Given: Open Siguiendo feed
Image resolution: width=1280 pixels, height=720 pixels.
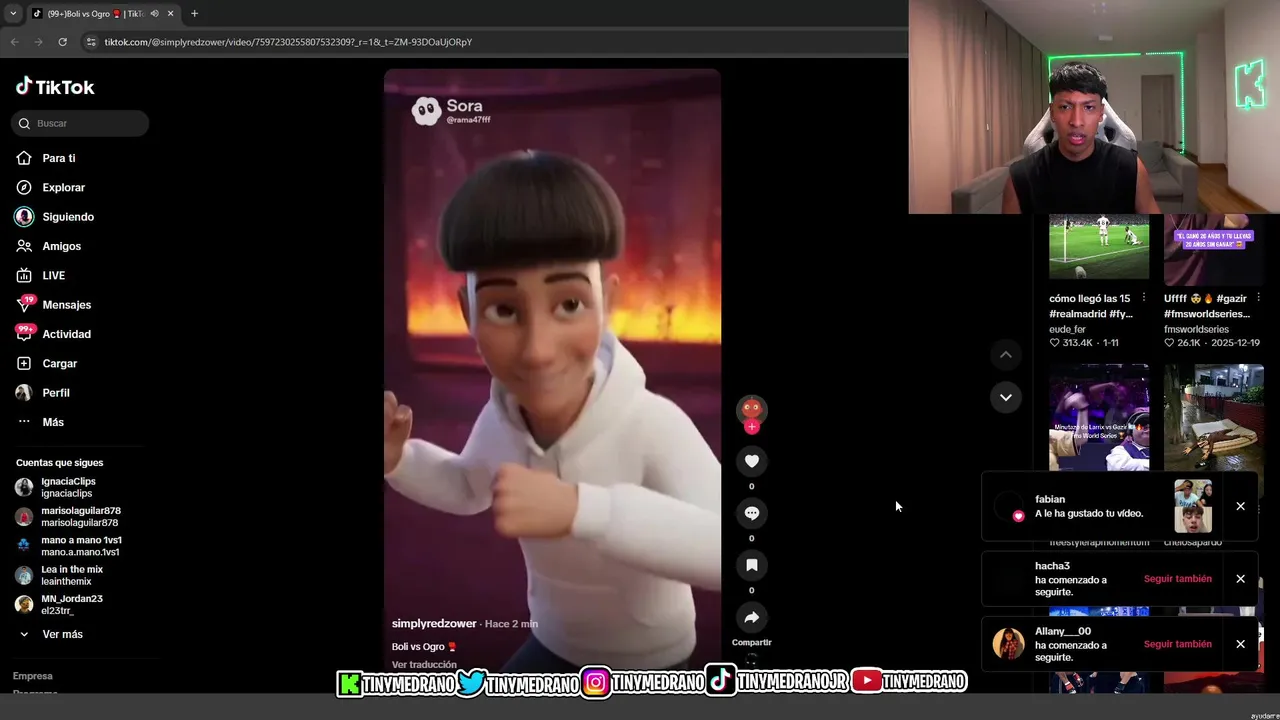Looking at the screenshot, I should 67,217.
